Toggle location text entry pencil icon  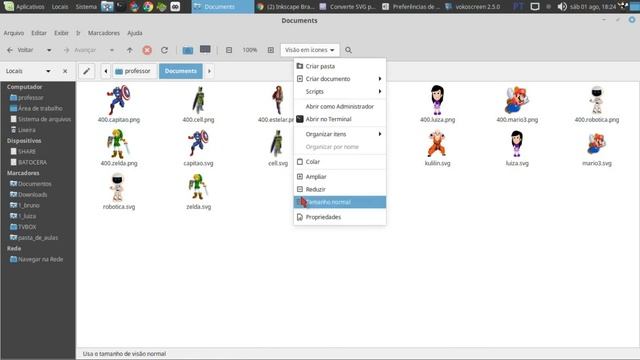[x=87, y=71]
